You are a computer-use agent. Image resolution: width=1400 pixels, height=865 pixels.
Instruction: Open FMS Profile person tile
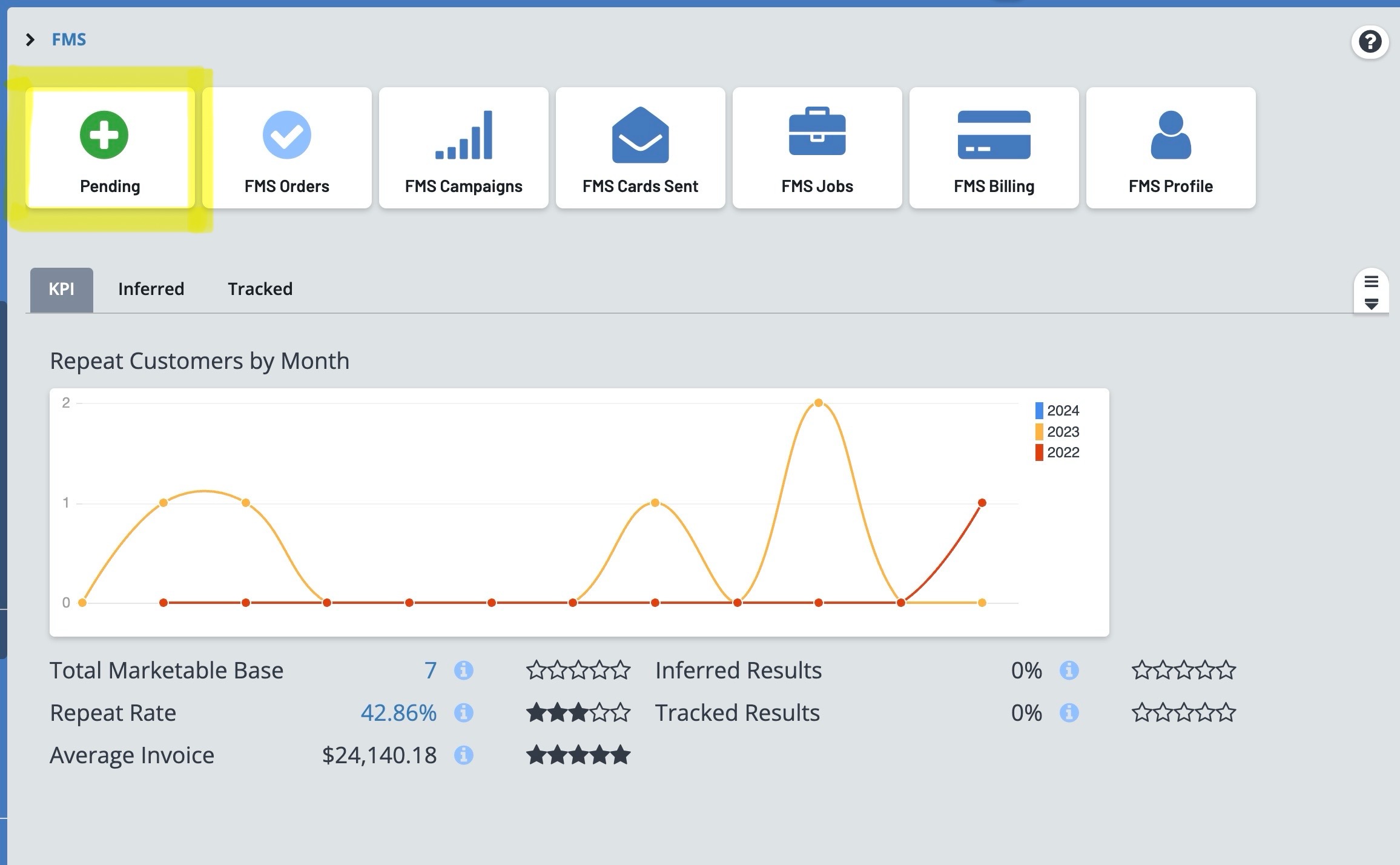(x=1171, y=148)
